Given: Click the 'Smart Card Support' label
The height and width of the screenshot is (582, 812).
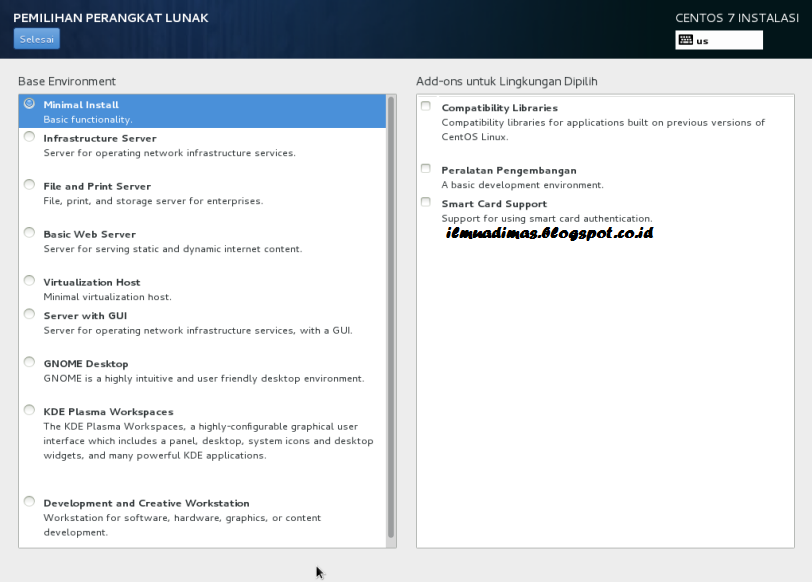Looking at the screenshot, I should tap(494, 204).
